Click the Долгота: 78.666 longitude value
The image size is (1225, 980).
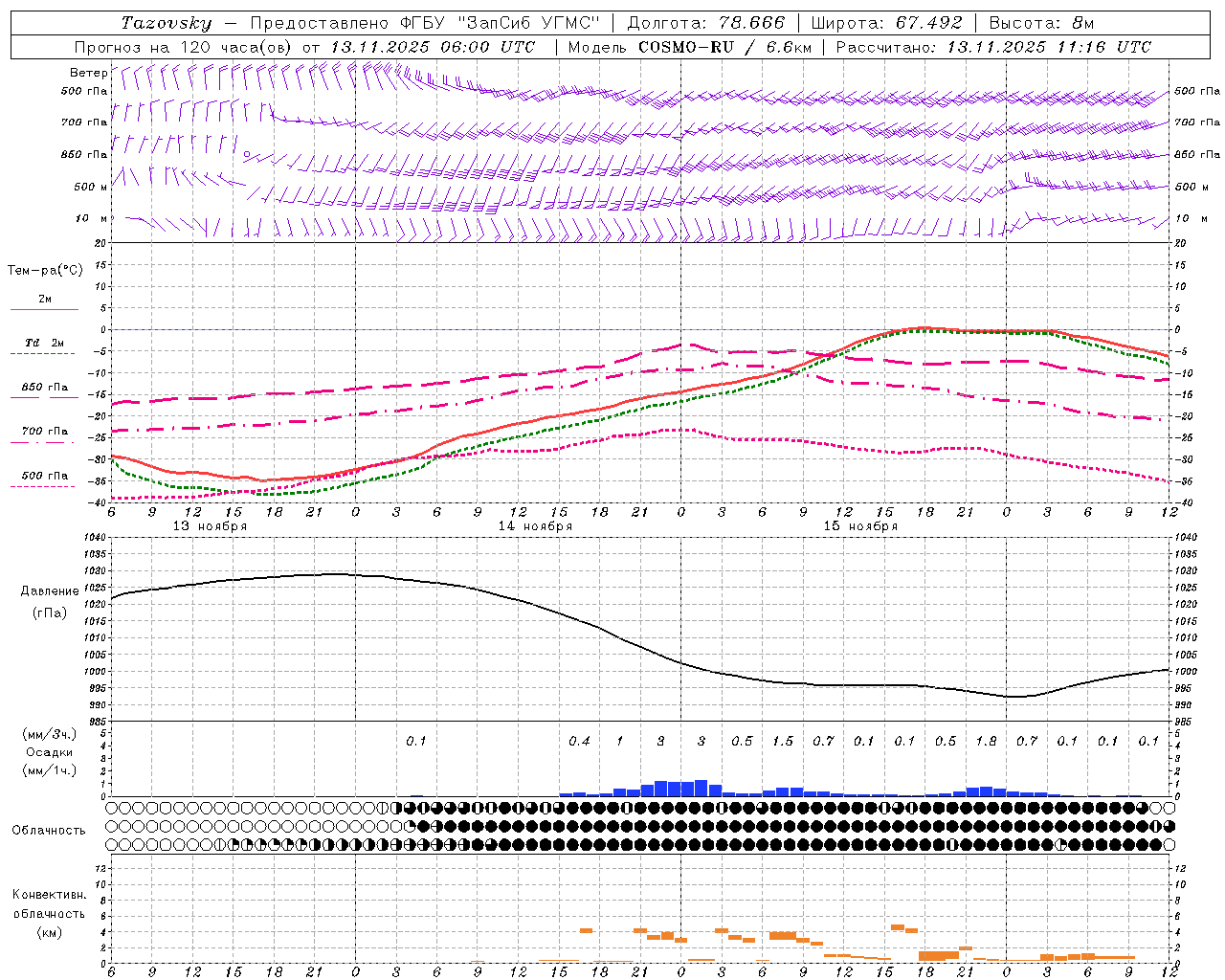(705, 23)
